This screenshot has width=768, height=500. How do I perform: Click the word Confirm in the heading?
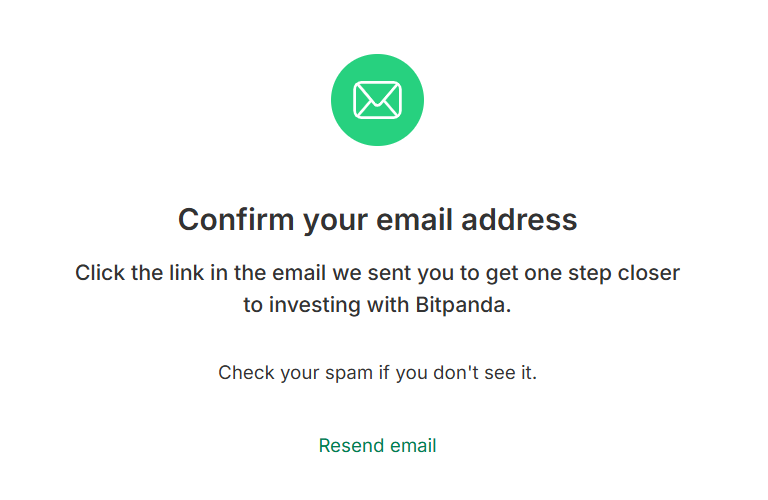click(x=236, y=219)
